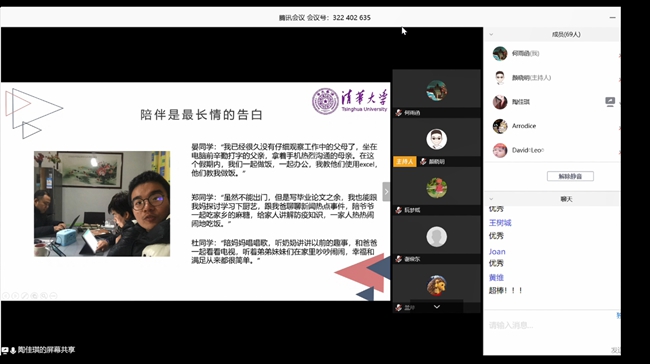This screenshot has width=650, height=364.
Task: Click the cartoon glasses avatar video tile
Action: [x=437, y=139]
